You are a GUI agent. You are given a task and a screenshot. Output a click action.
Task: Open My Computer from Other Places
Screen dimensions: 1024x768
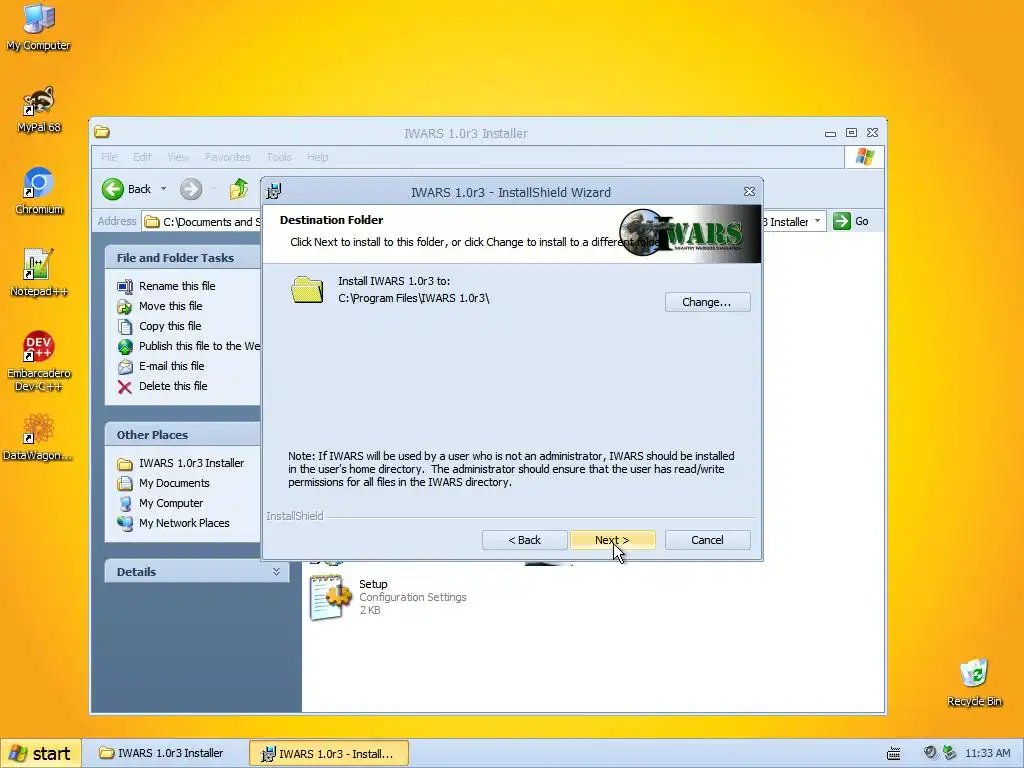(170, 504)
